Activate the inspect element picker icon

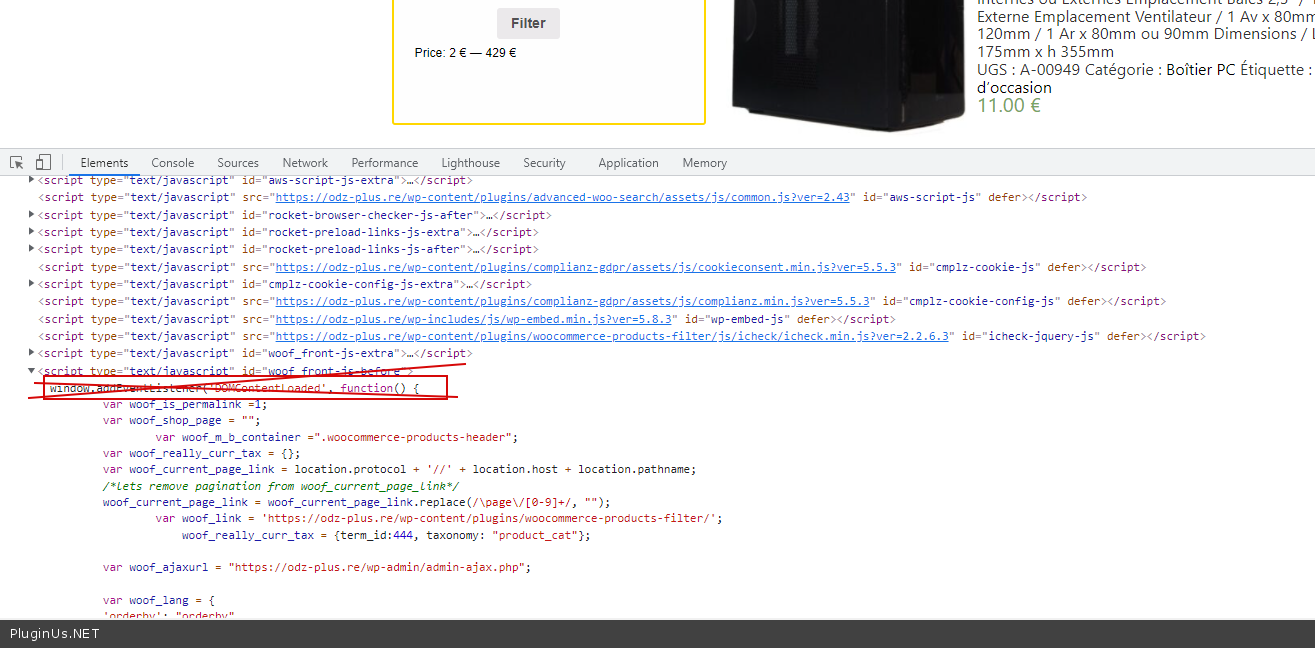pyautogui.click(x=17, y=163)
